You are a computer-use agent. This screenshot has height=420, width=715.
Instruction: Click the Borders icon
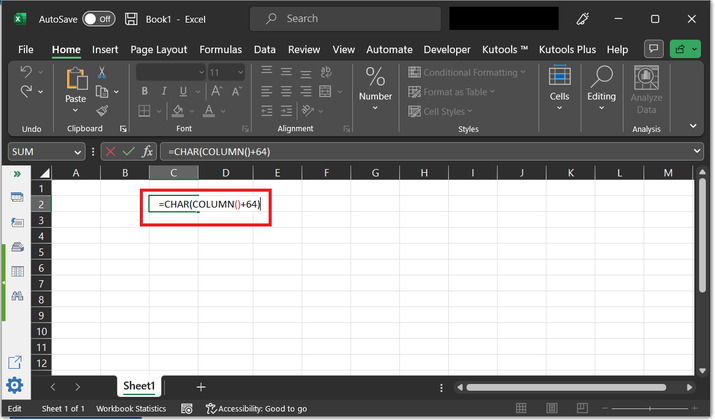tap(145, 111)
